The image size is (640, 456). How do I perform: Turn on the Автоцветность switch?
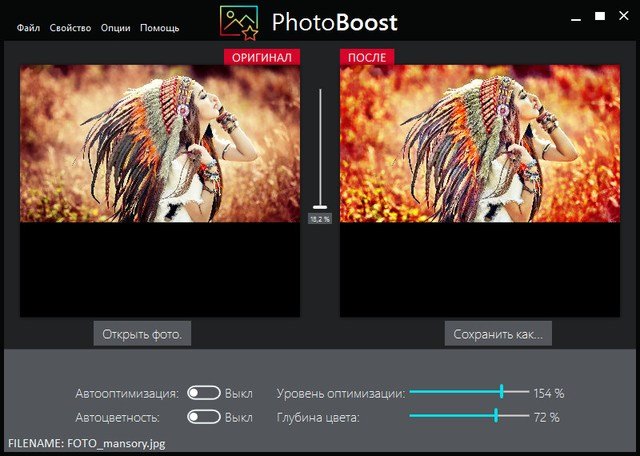(204, 417)
